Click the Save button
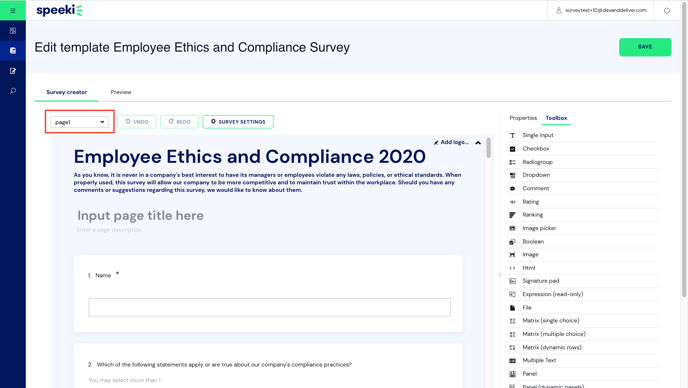Image resolution: width=688 pixels, height=388 pixels. (645, 47)
